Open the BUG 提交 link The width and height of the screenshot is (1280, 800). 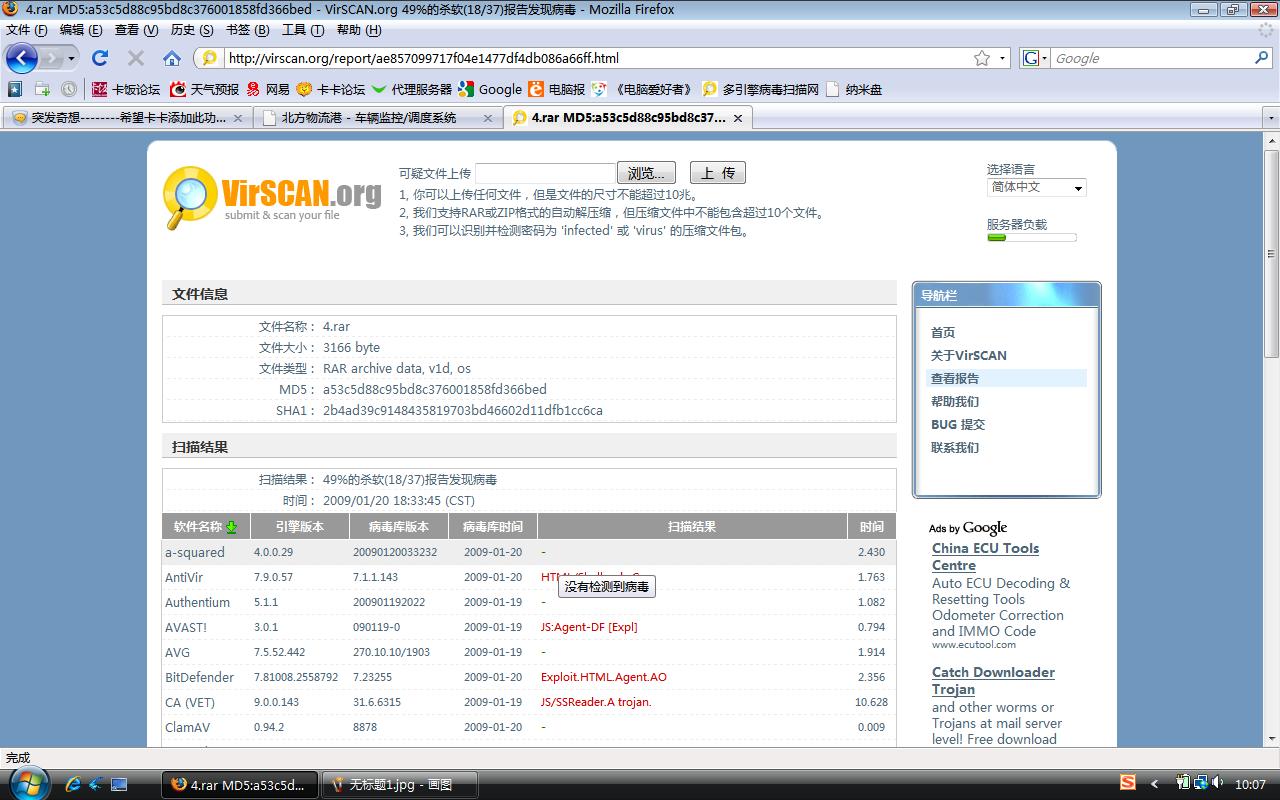(958, 425)
